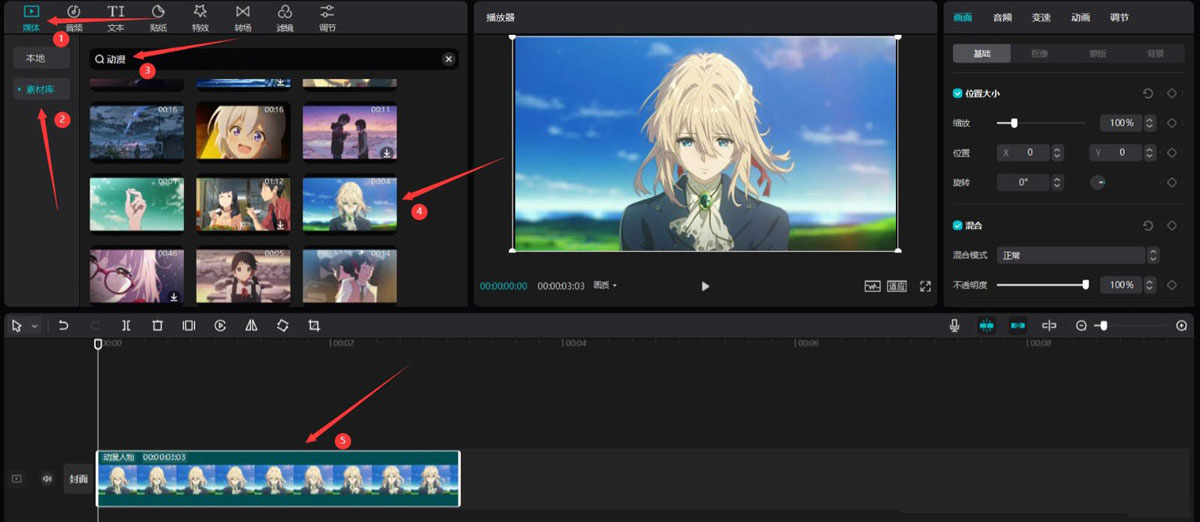
Task: Add keyframe for 不透明度 opacity
Action: coord(1171,285)
